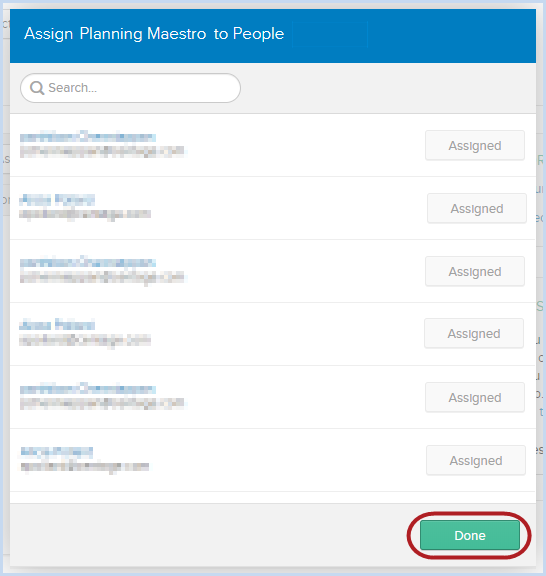The width and height of the screenshot is (546, 576).
Task: Open the fifth person's blurred name link
Action: (88, 388)
